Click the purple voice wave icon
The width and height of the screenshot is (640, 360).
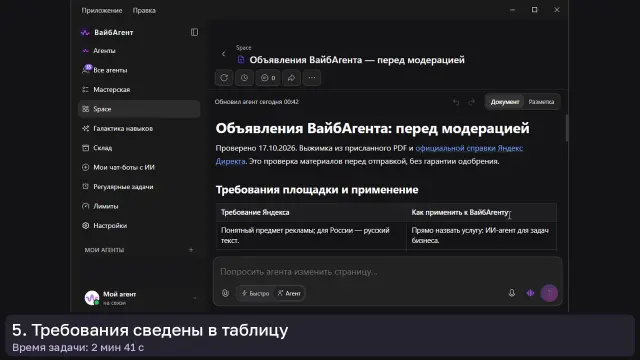pos(530,293)
